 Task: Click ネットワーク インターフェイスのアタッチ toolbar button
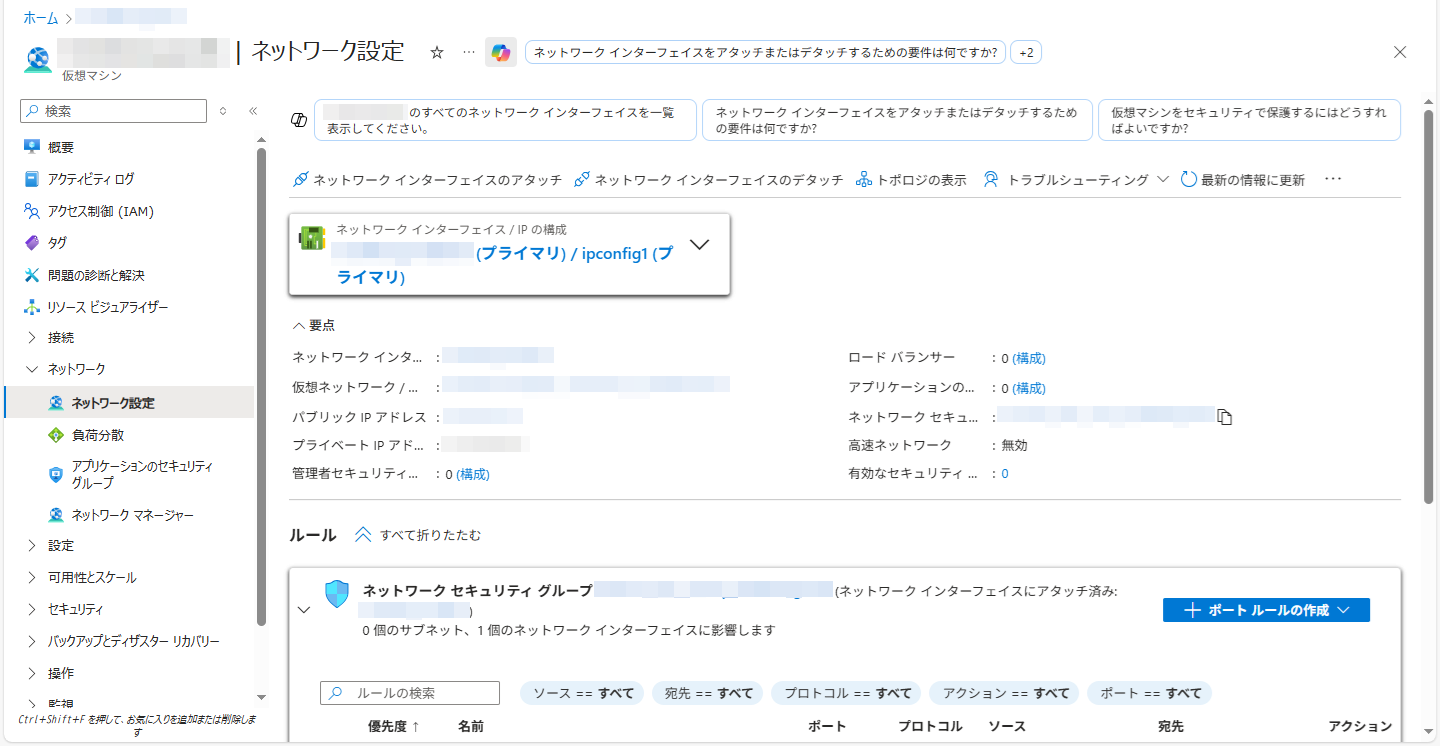tap(427, 180)
